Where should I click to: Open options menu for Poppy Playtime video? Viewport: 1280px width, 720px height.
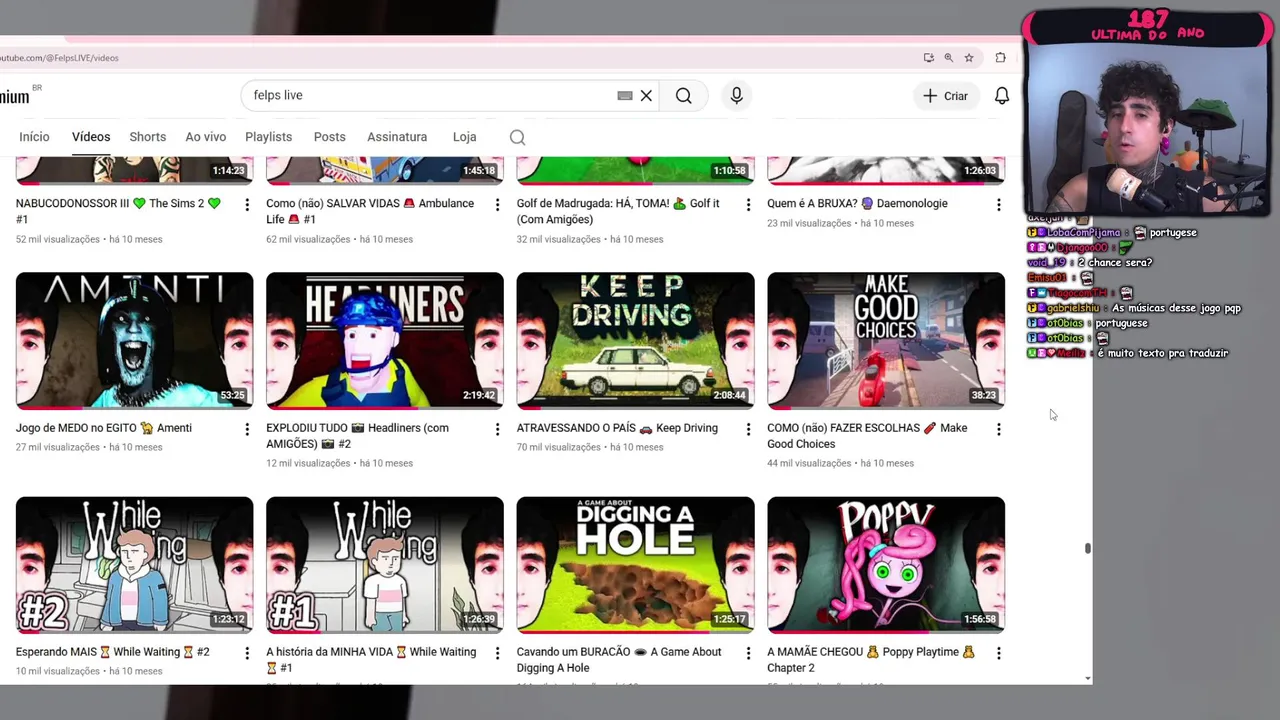point(998,653)
